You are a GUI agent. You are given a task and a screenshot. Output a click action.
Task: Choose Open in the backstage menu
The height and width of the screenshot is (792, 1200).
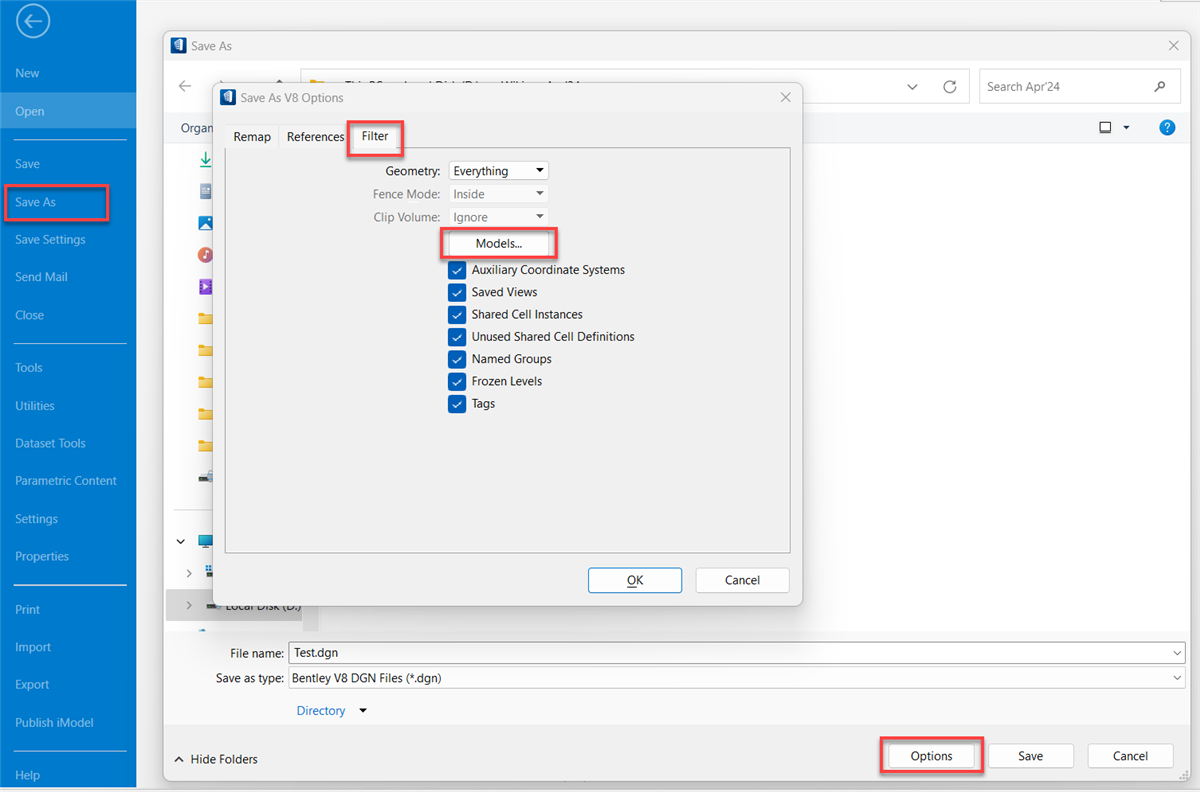68,111
